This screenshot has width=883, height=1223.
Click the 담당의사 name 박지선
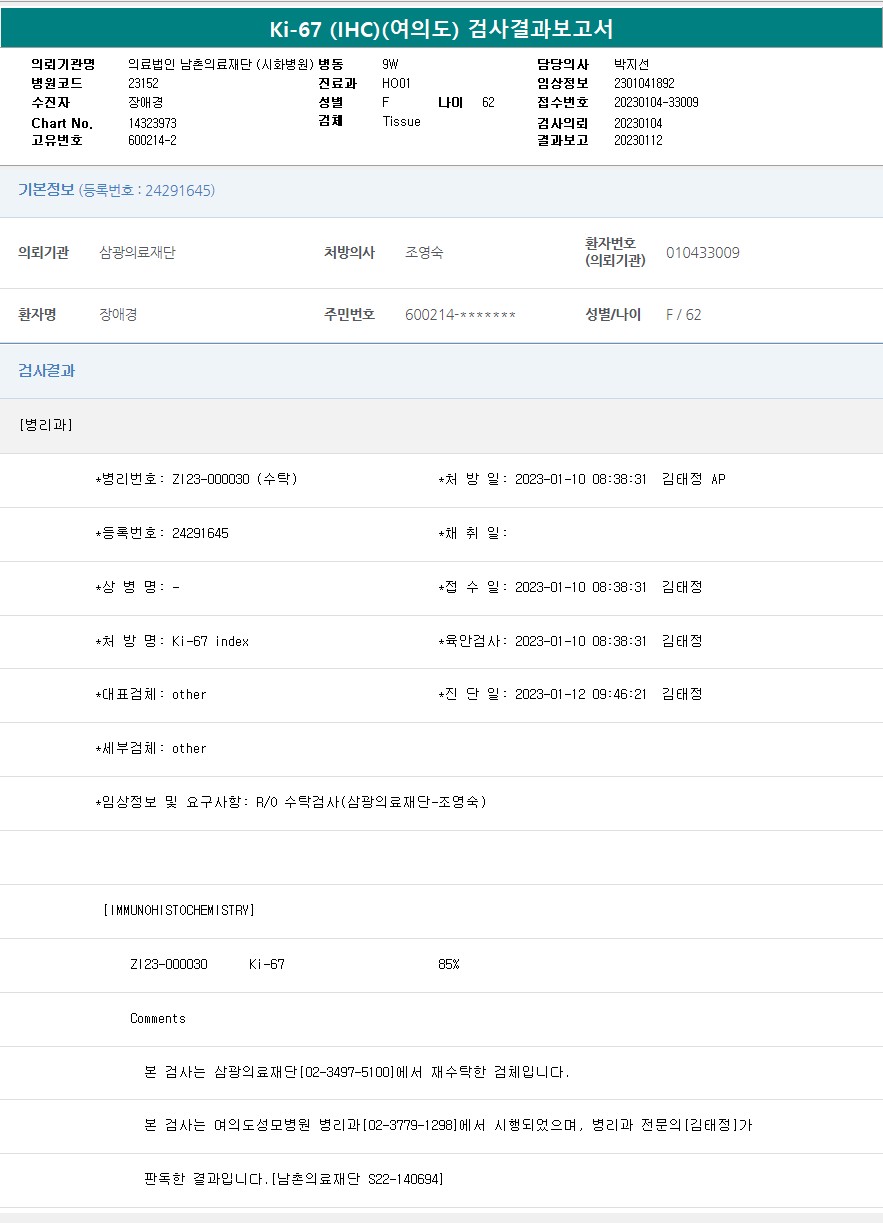pyautogui.click(x=631, y=64)
